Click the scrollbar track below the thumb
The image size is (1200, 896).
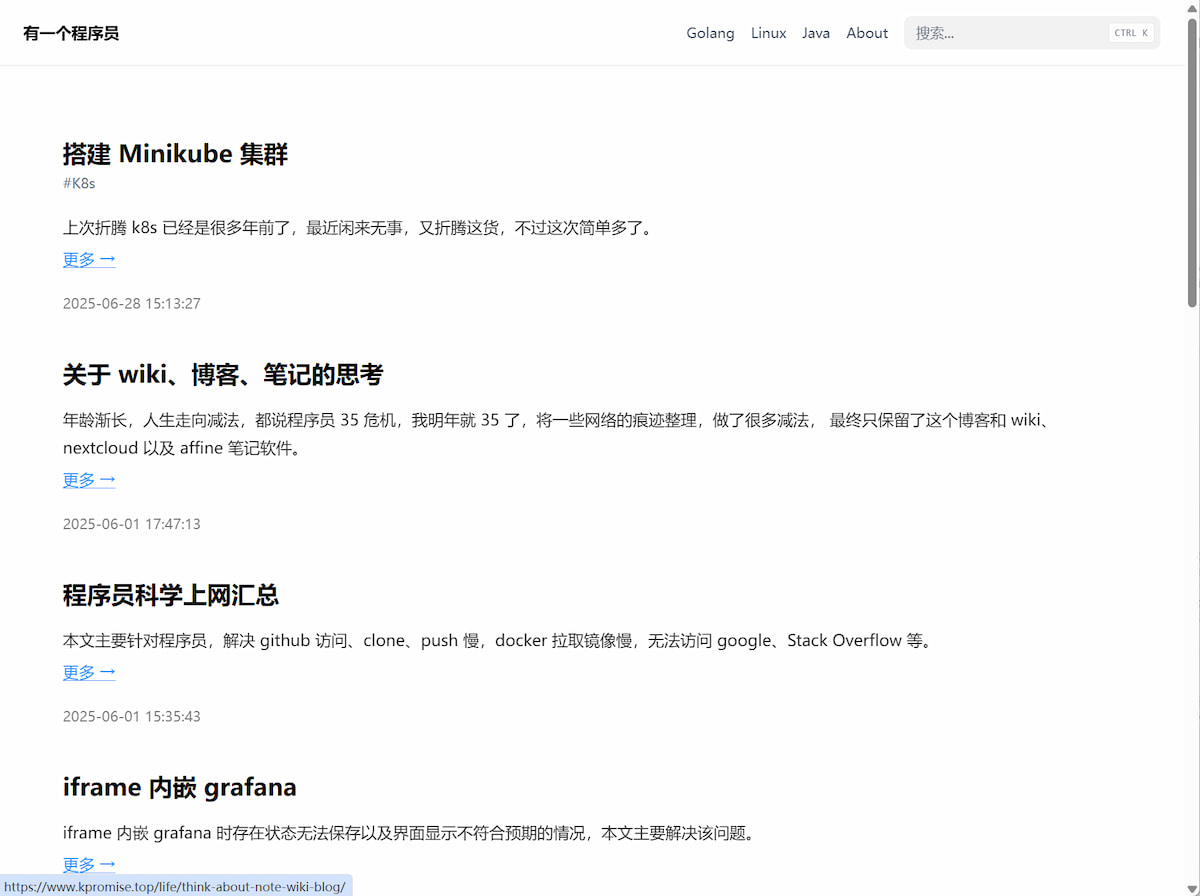point(1192,600)
